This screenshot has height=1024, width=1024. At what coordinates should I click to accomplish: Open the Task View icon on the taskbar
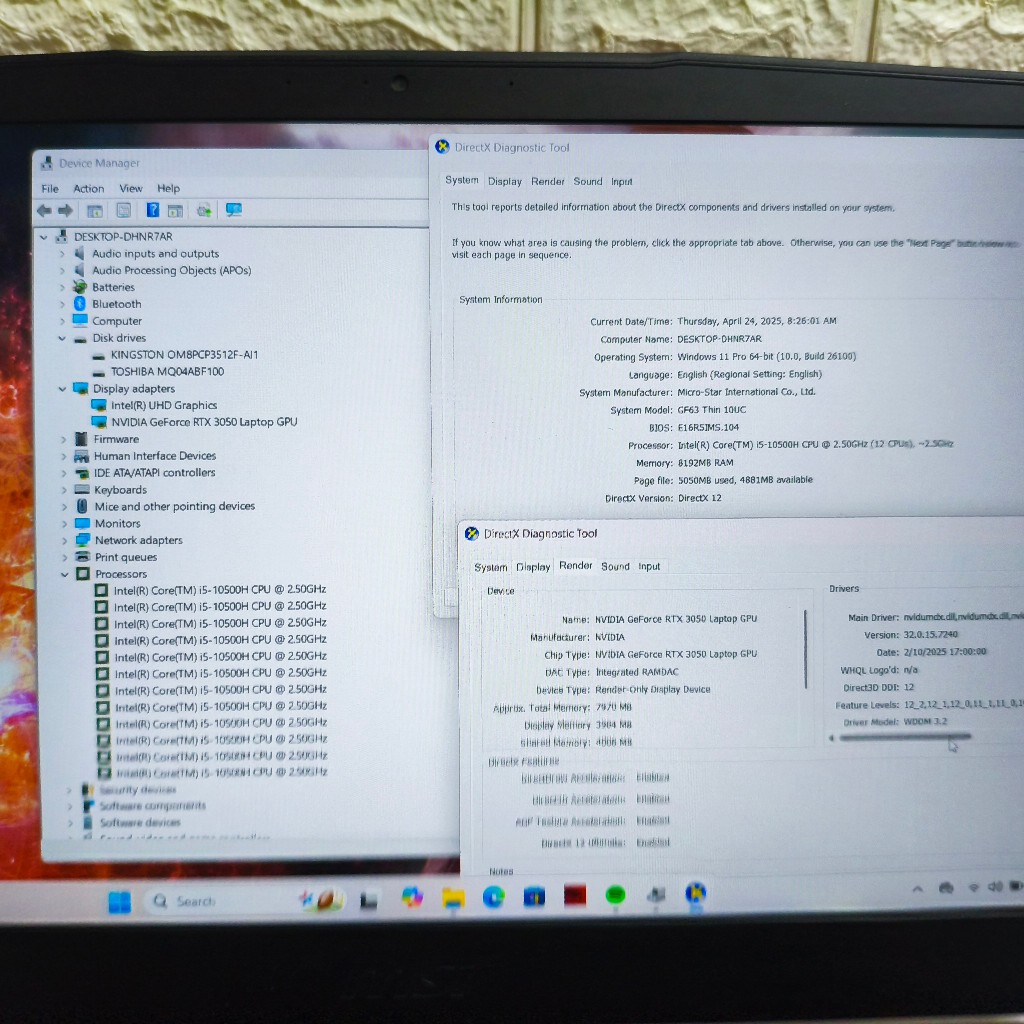coord(369,901)
